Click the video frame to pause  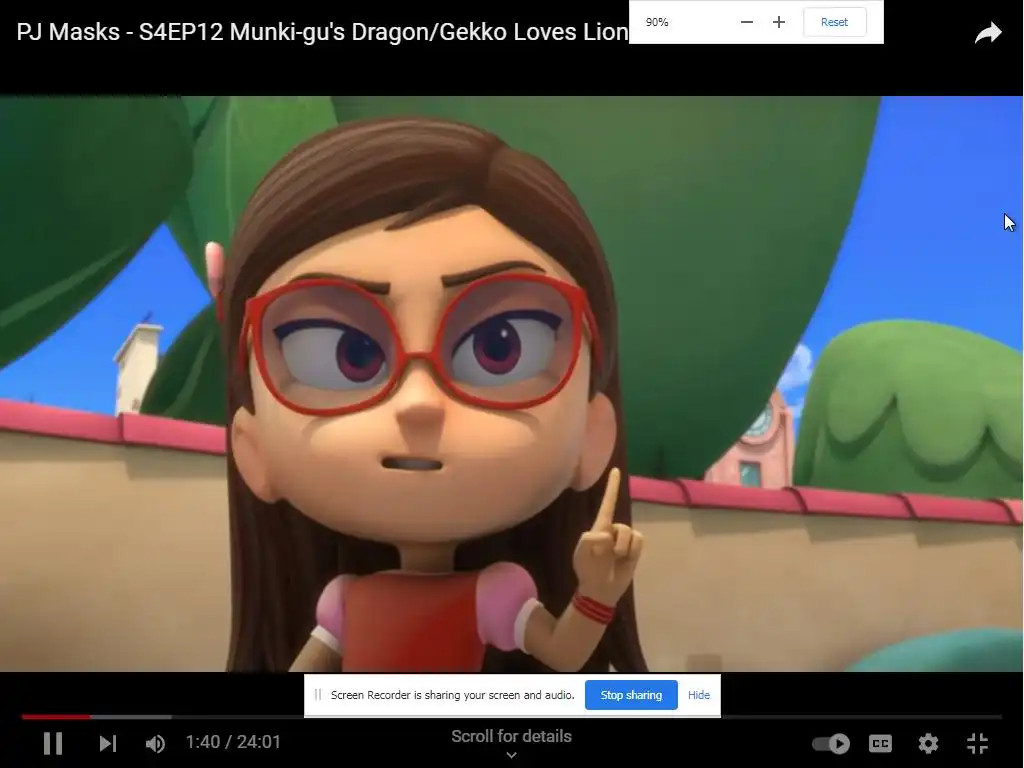click(x=511, y=383)
